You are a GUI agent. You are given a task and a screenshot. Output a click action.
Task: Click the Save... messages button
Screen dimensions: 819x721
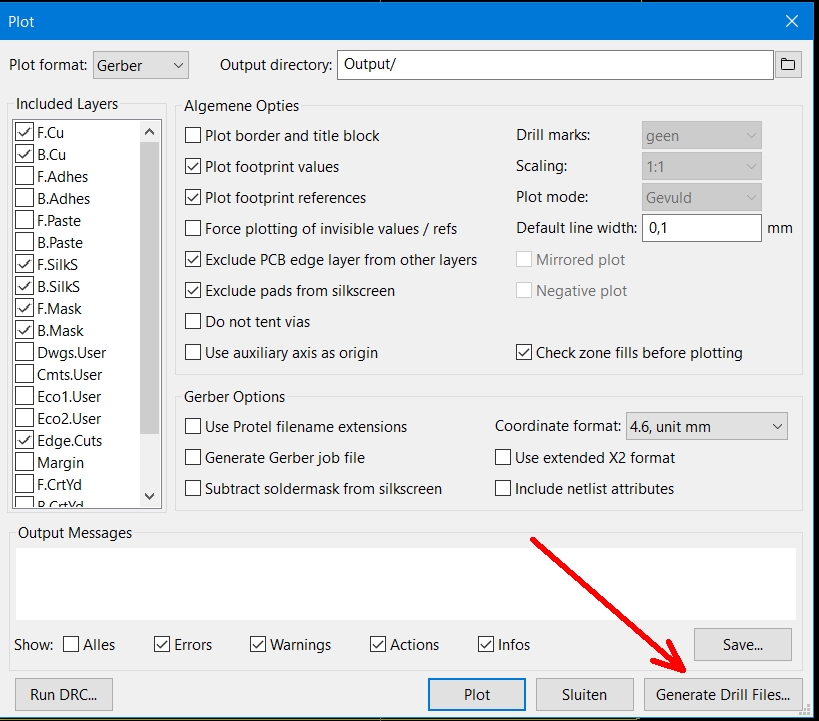743,645
